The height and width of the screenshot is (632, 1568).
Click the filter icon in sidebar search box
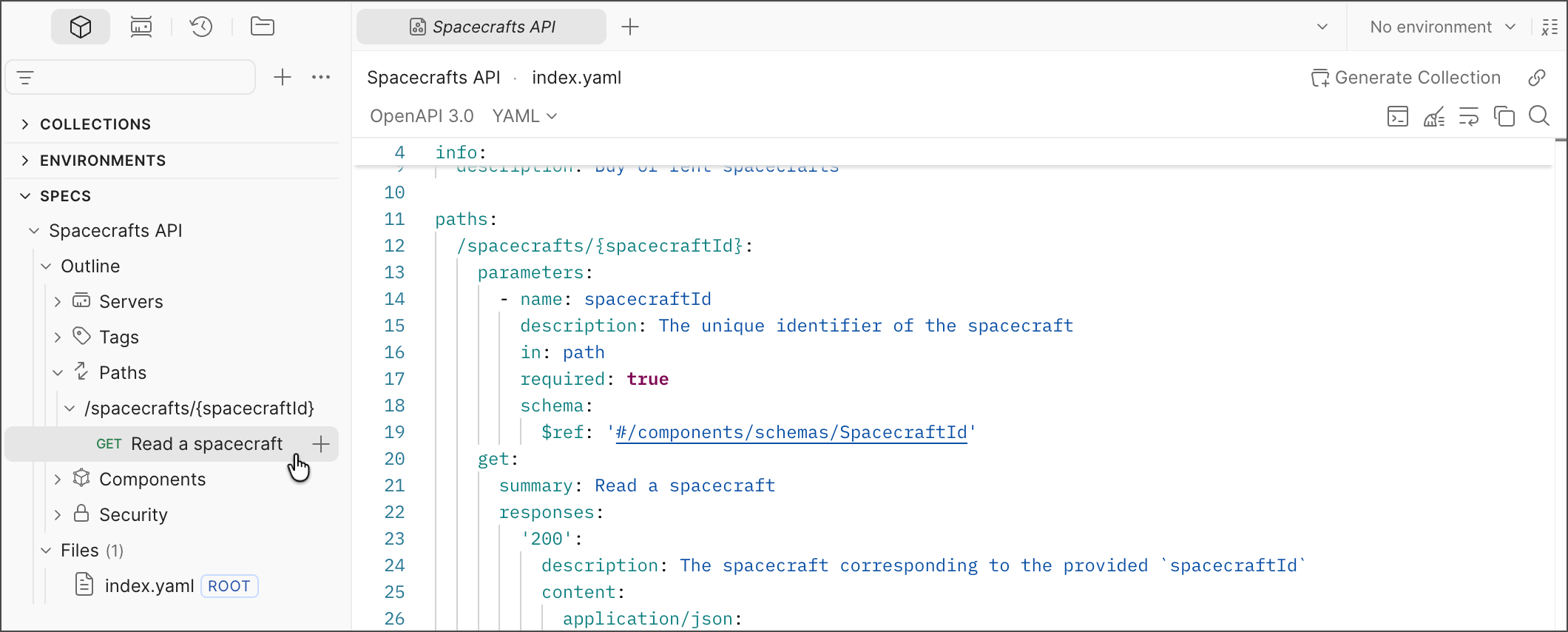tap(26, 78)
